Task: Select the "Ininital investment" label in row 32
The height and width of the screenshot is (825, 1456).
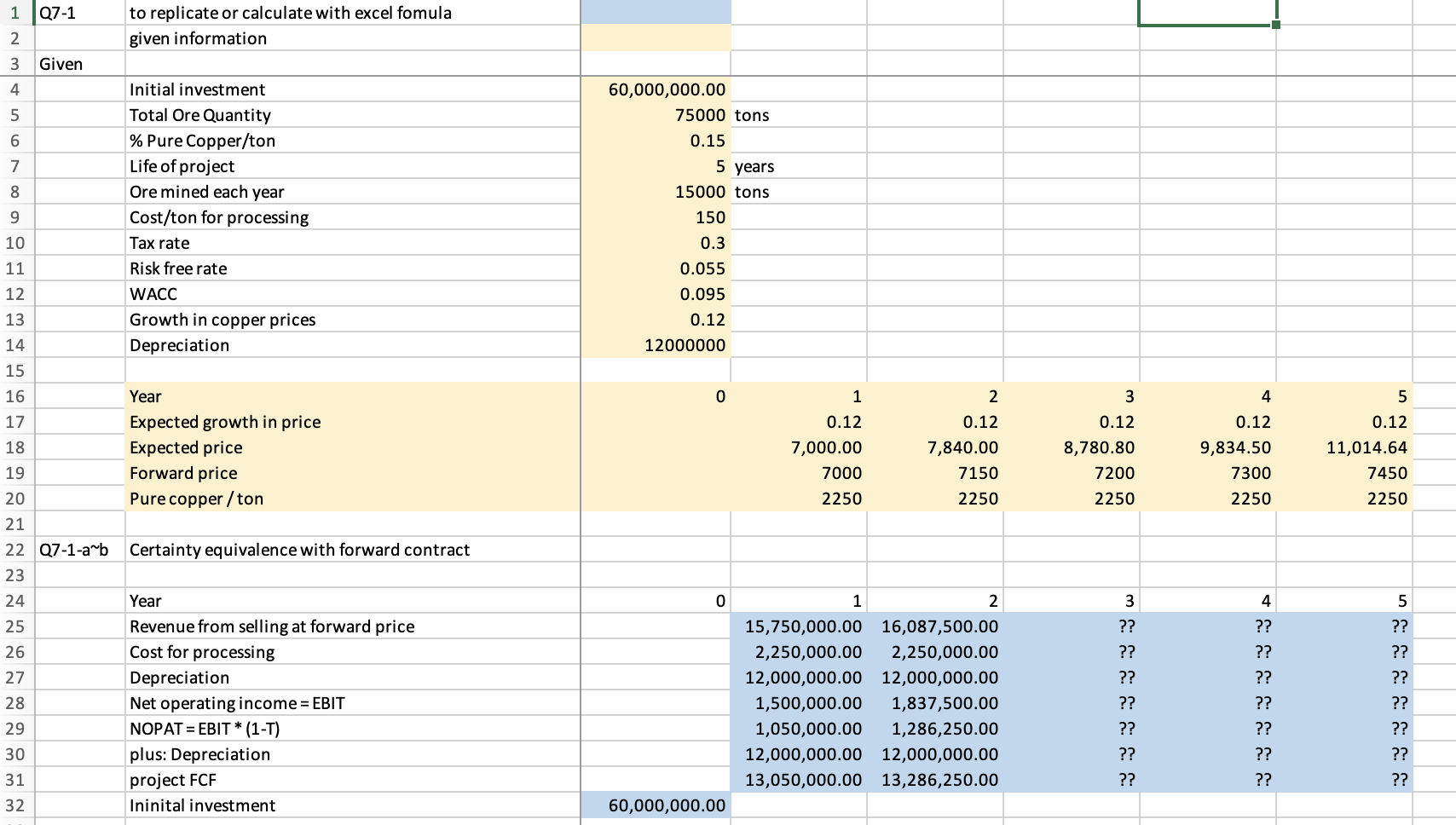Action: coord(202,805)
